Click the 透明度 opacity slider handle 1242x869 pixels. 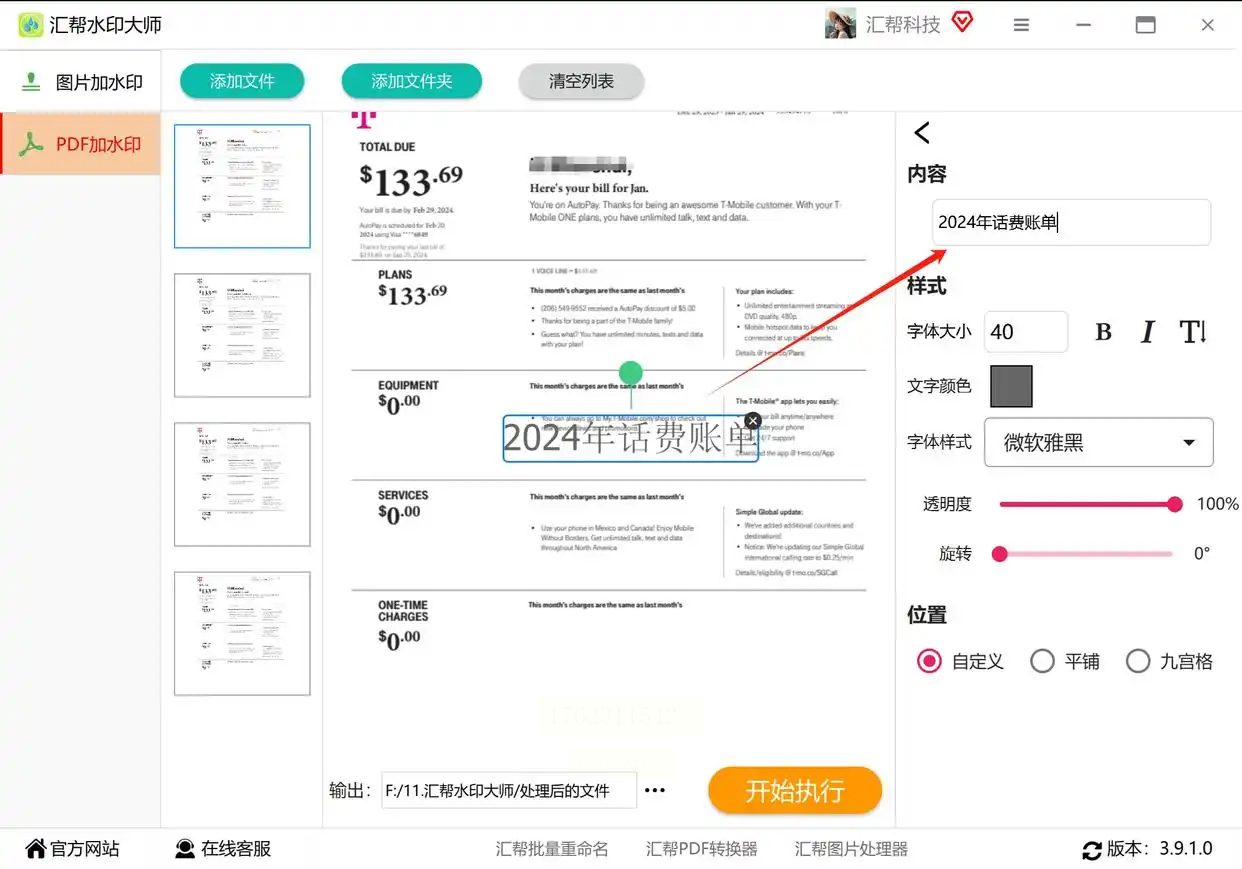1175,504
